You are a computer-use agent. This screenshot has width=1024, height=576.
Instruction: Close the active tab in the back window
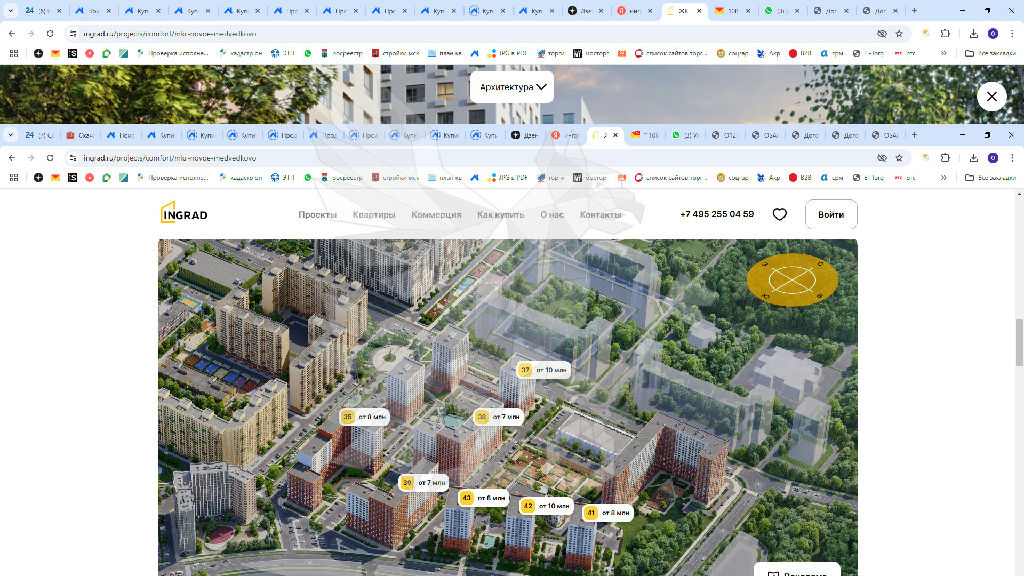point(699,10)
